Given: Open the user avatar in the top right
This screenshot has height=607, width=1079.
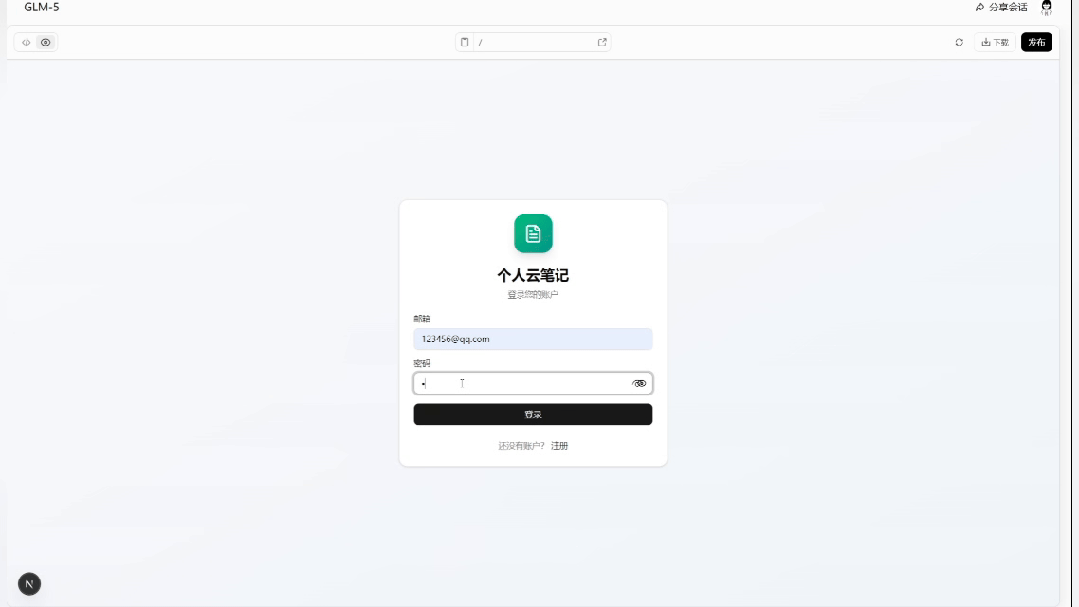Looking at the screenshot, I should click(x=1046, y=7).
